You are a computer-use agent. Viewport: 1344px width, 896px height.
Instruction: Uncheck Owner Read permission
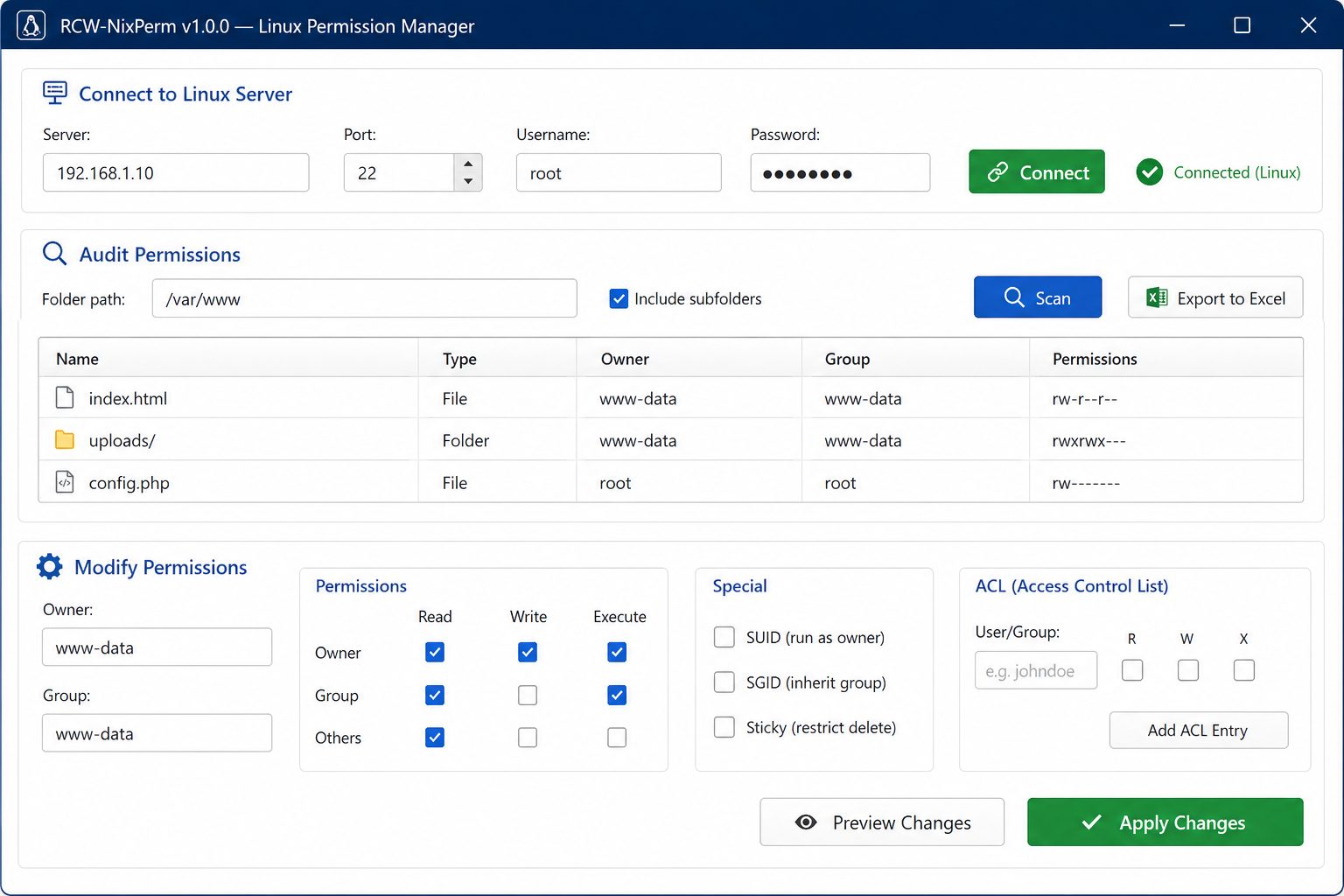(435, 652)
